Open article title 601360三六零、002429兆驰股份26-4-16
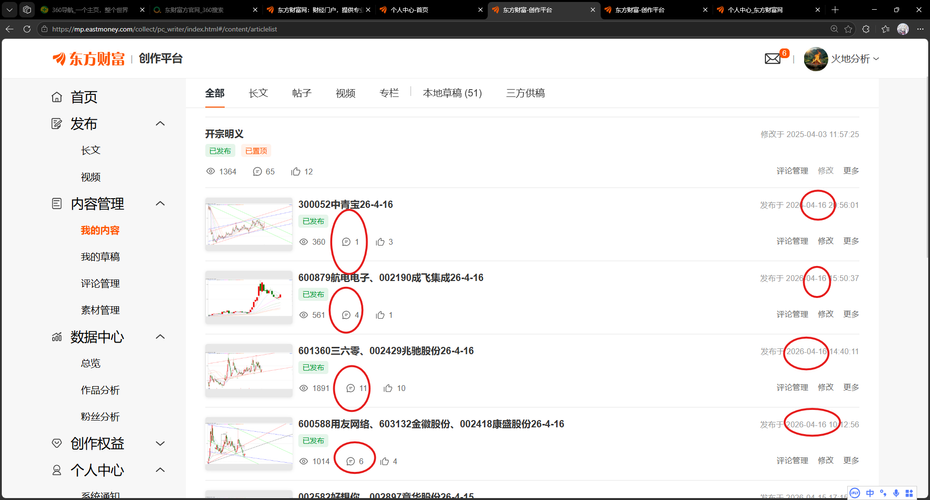This screenshot has width=930, height=500. 386,351
